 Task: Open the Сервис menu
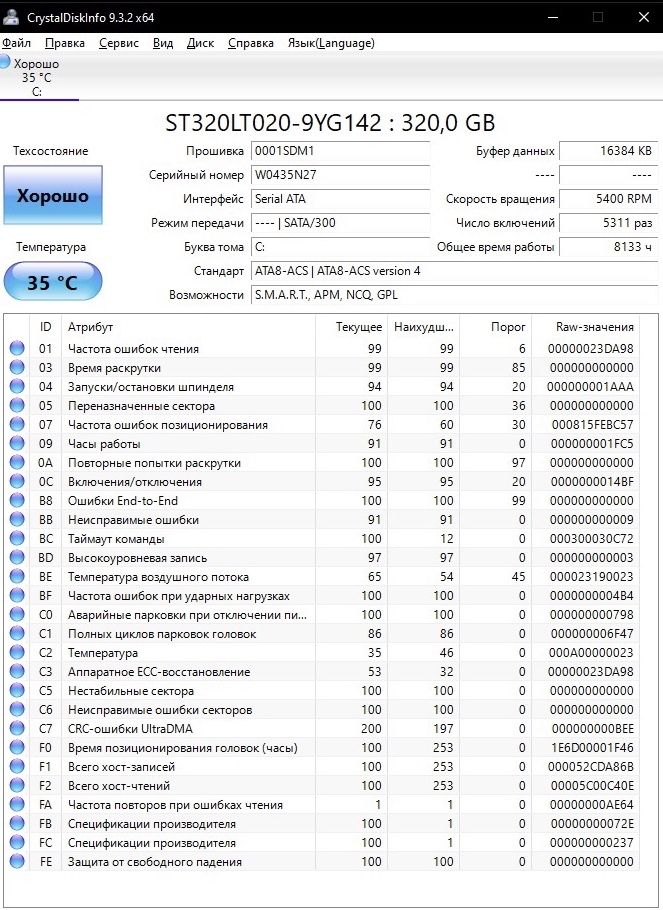click(x=118, y=43)
